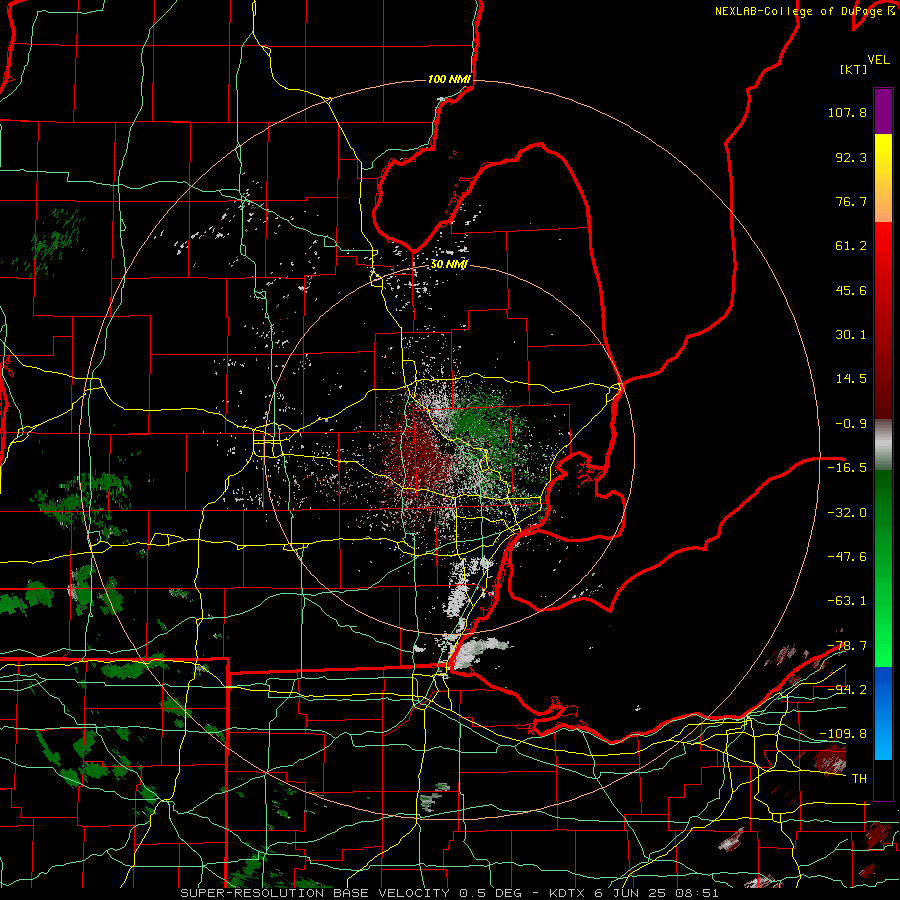Click the VEL legend heading
Screen dimensions: 900x900
coord(878,60)
